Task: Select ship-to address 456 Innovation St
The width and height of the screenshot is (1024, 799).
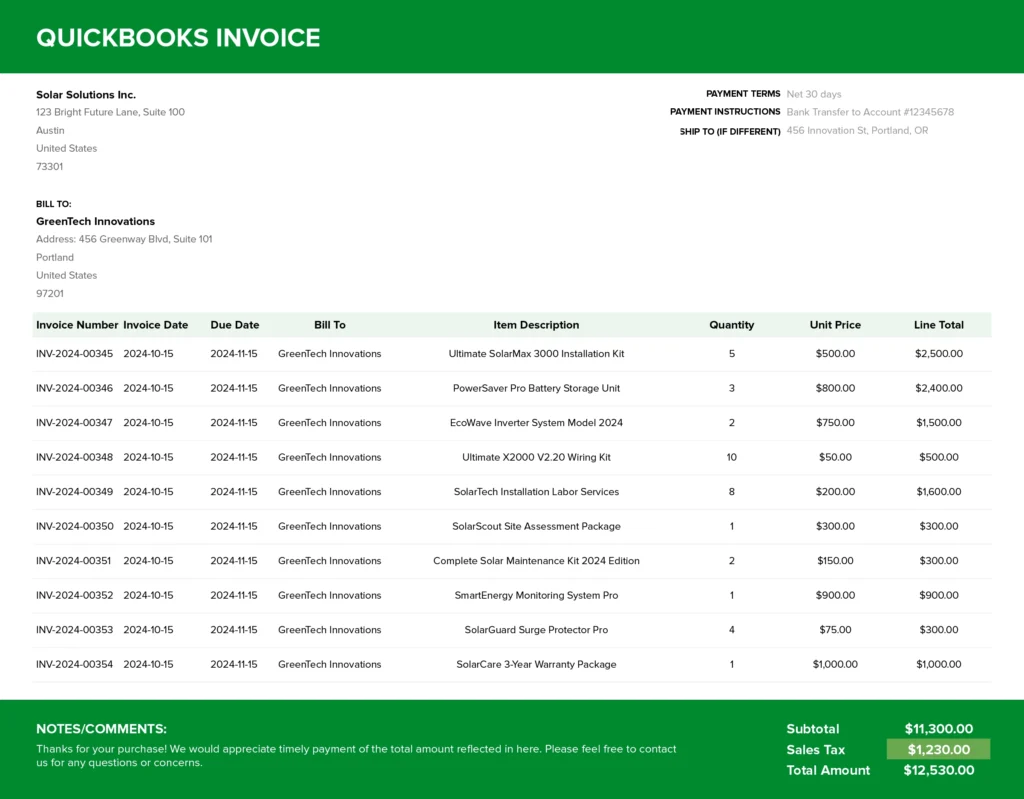Action: [x=857, y=131]
